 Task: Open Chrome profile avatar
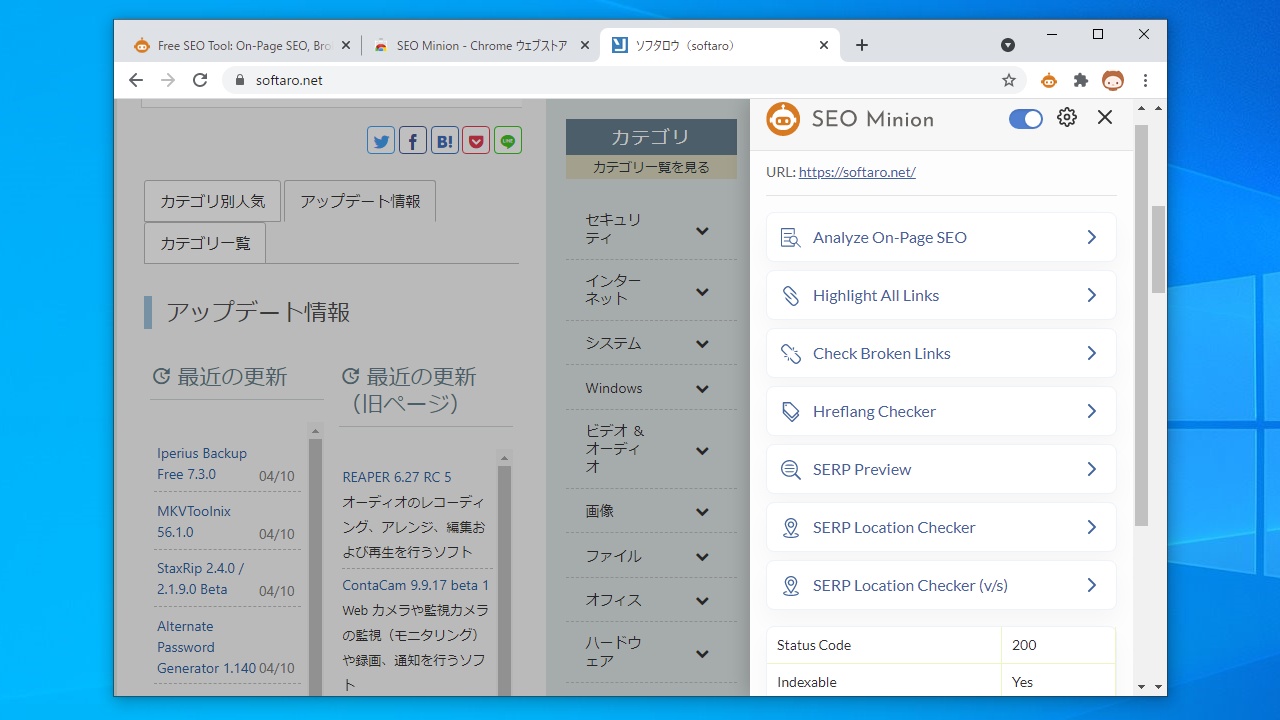(x=1113, y=80)
